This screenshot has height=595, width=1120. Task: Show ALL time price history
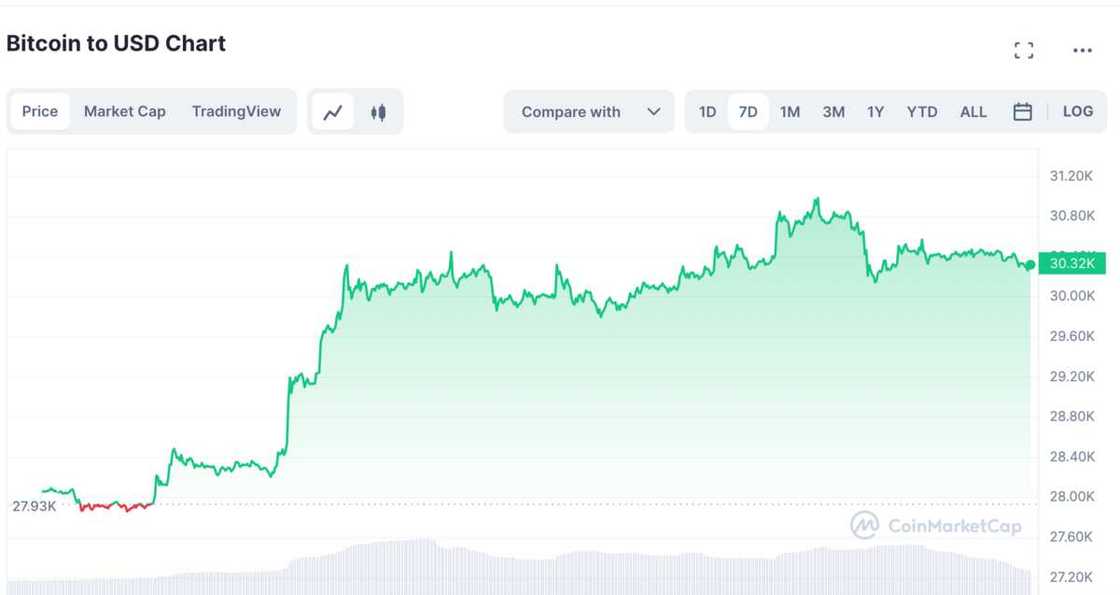click(x=973, y=112)
